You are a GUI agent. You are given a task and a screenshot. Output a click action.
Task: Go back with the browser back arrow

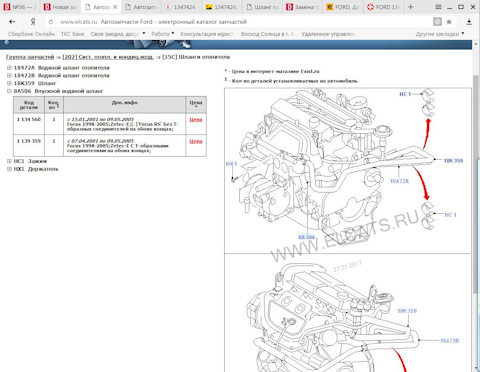pos(12,22)
